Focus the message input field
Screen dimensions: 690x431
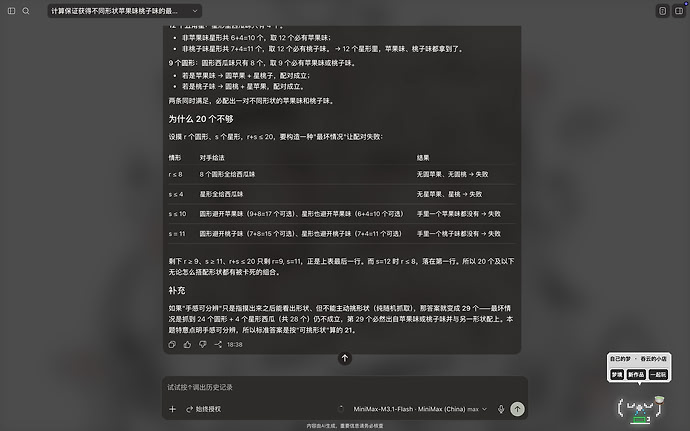coord(345,387)
